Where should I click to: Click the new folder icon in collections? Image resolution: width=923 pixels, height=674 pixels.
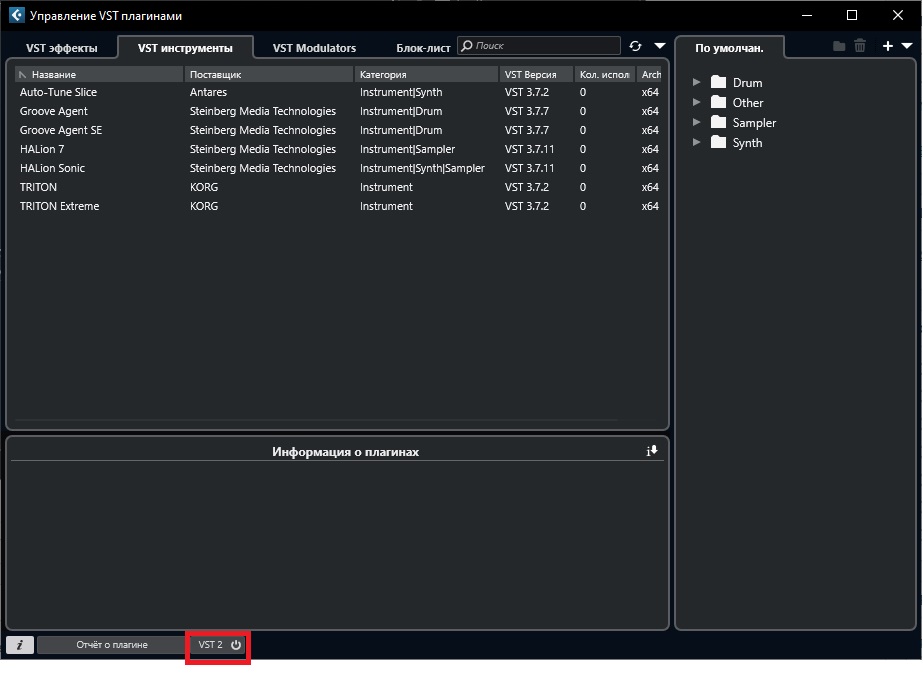point(839,46)
